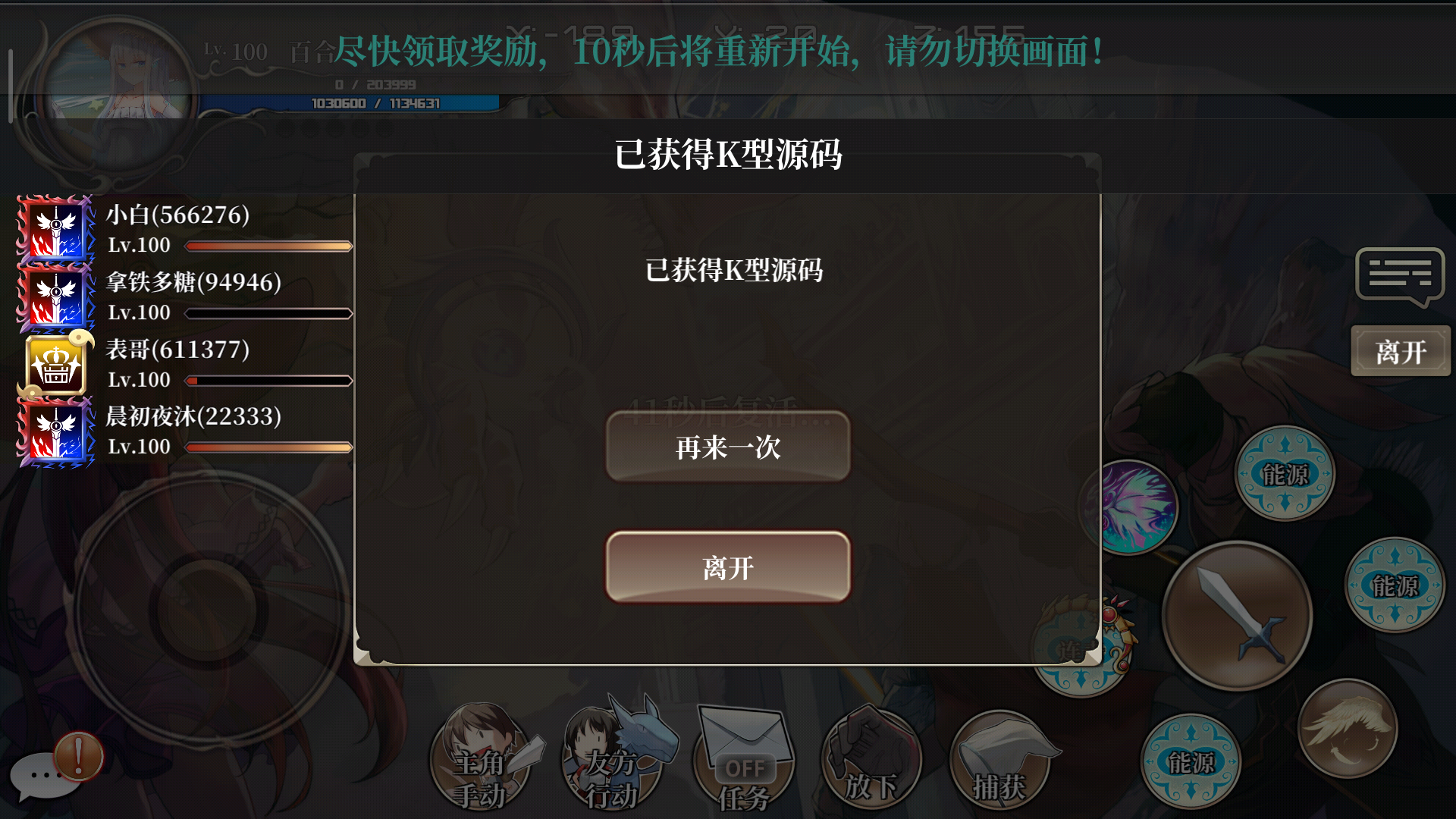Tap the top 能源 skill icon
The image size is (1456, 819).
coord(1285,473)
